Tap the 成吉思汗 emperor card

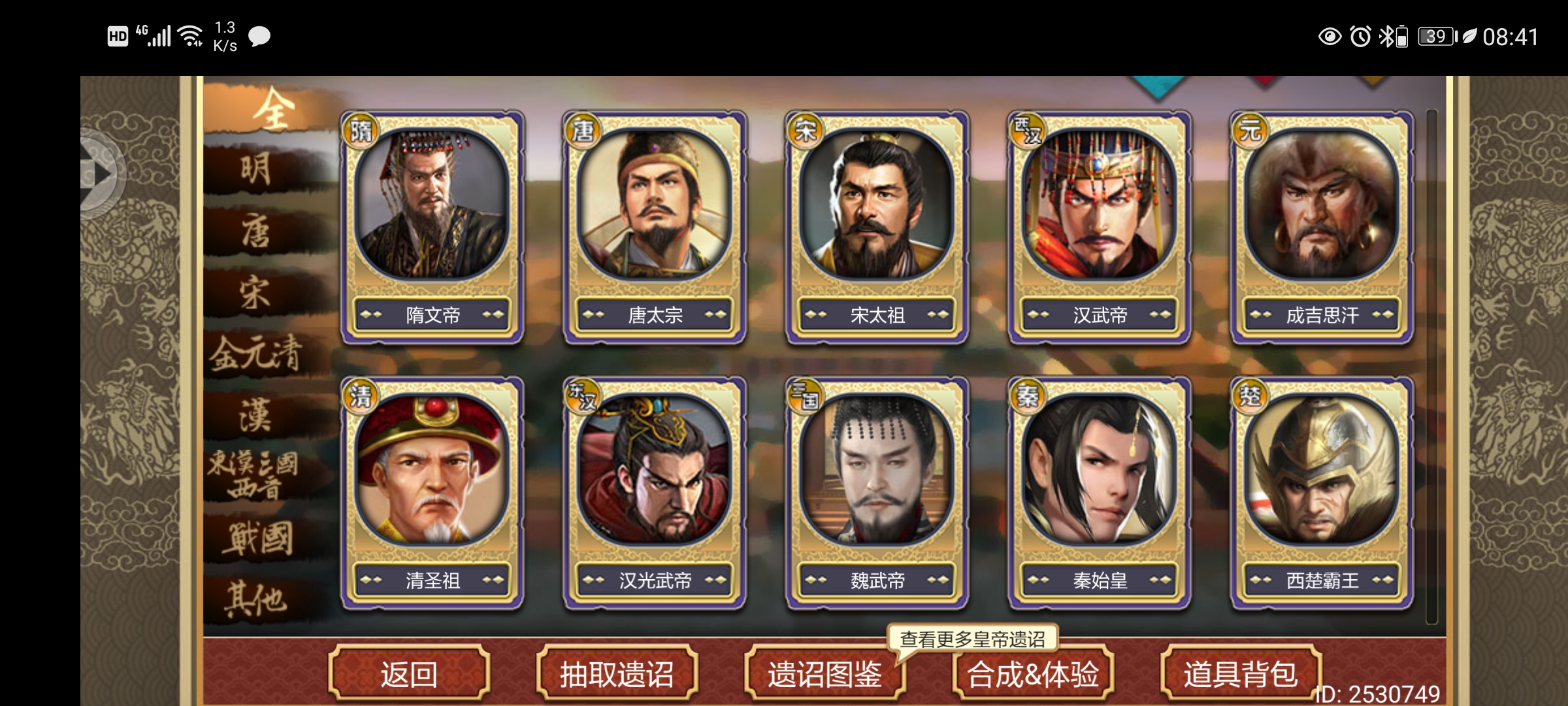pos(1322,227)
